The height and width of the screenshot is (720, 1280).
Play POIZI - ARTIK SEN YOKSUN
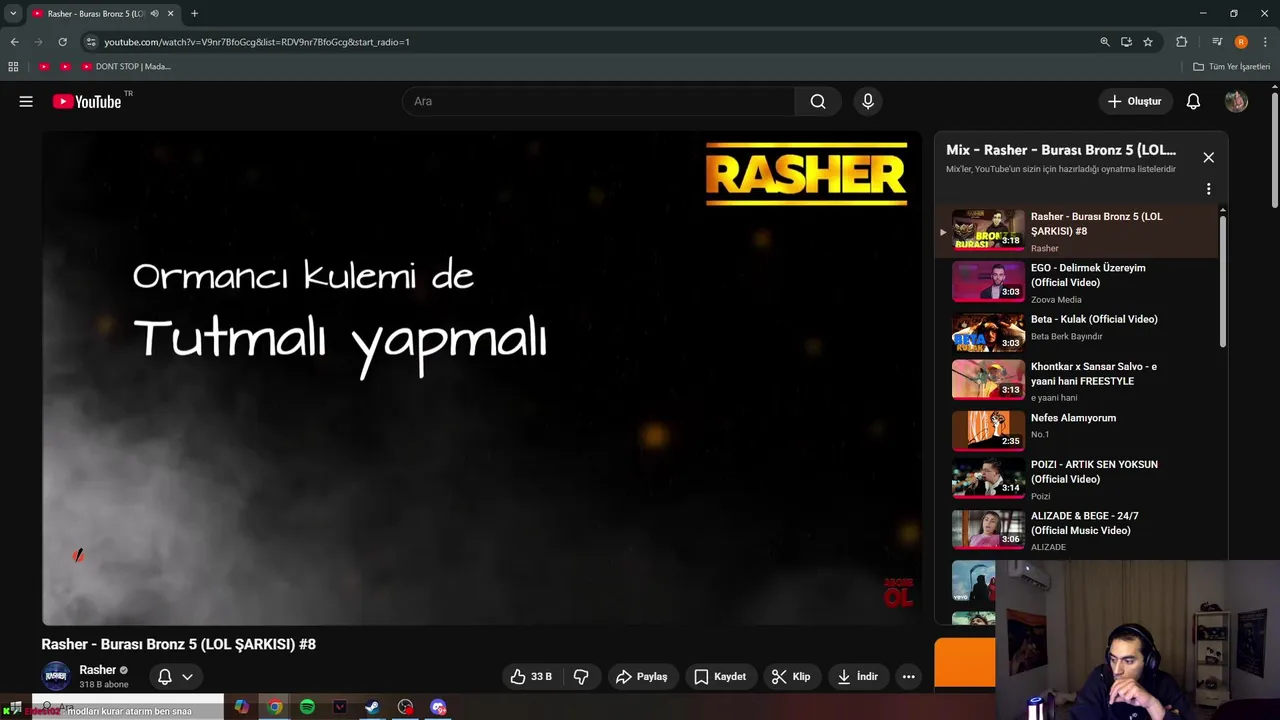click(1076, 480)
